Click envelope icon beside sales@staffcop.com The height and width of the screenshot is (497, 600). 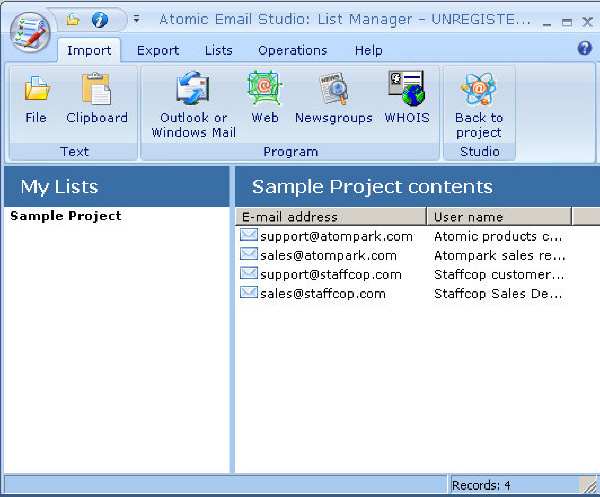(x=249, y=292)
